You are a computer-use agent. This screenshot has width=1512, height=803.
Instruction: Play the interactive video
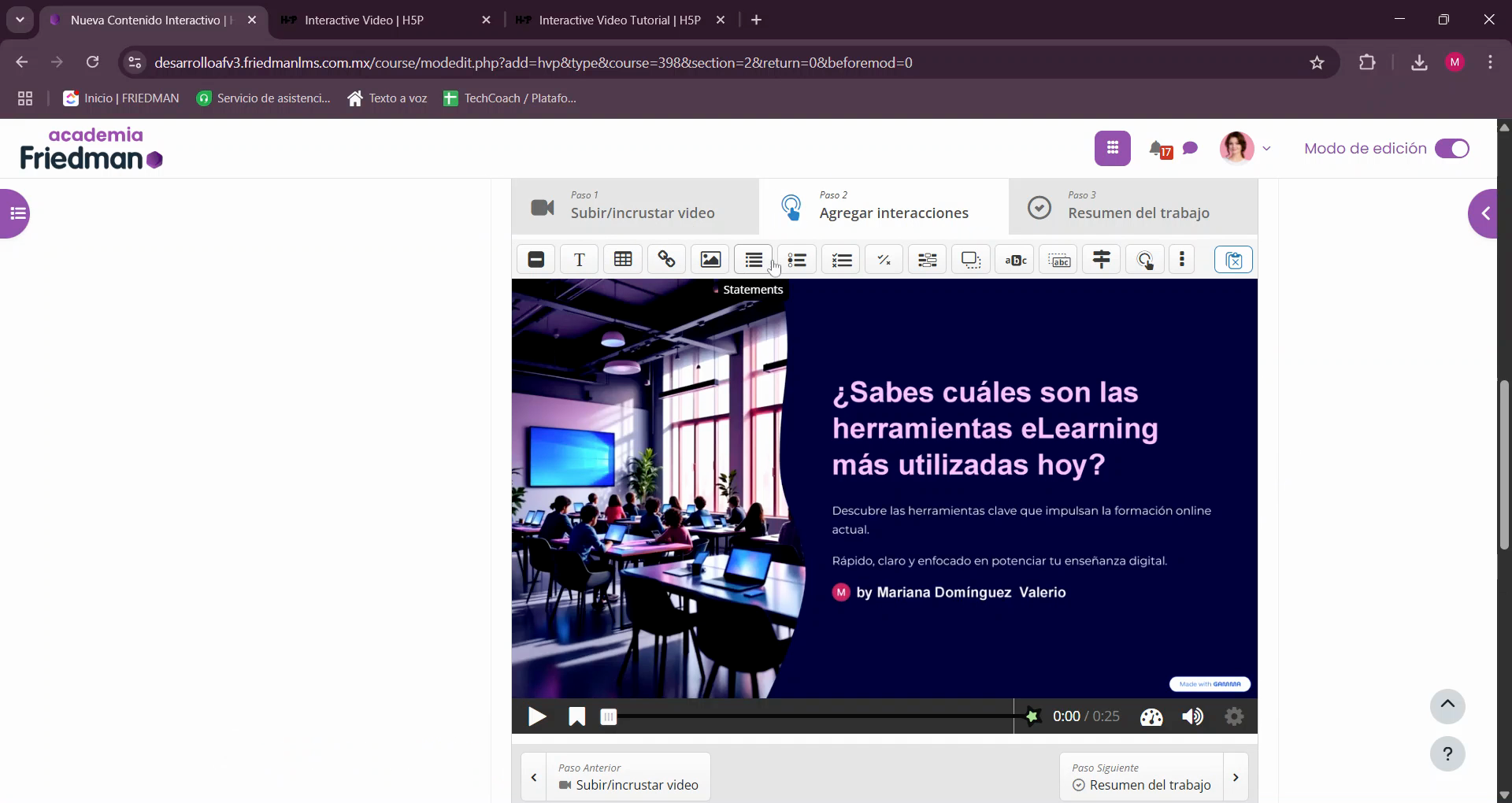537,716
